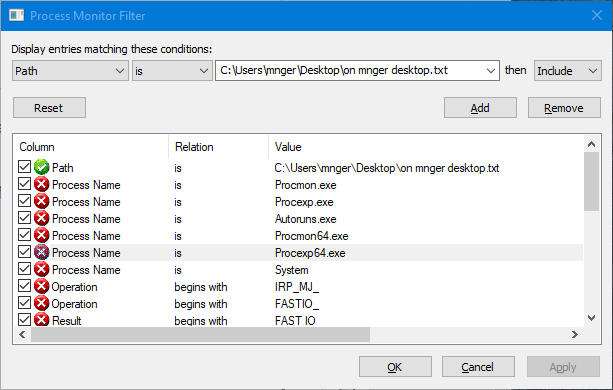Disable the Procexp64.exe filter checkbox
The image size is (613, 390).
point(24,252)
